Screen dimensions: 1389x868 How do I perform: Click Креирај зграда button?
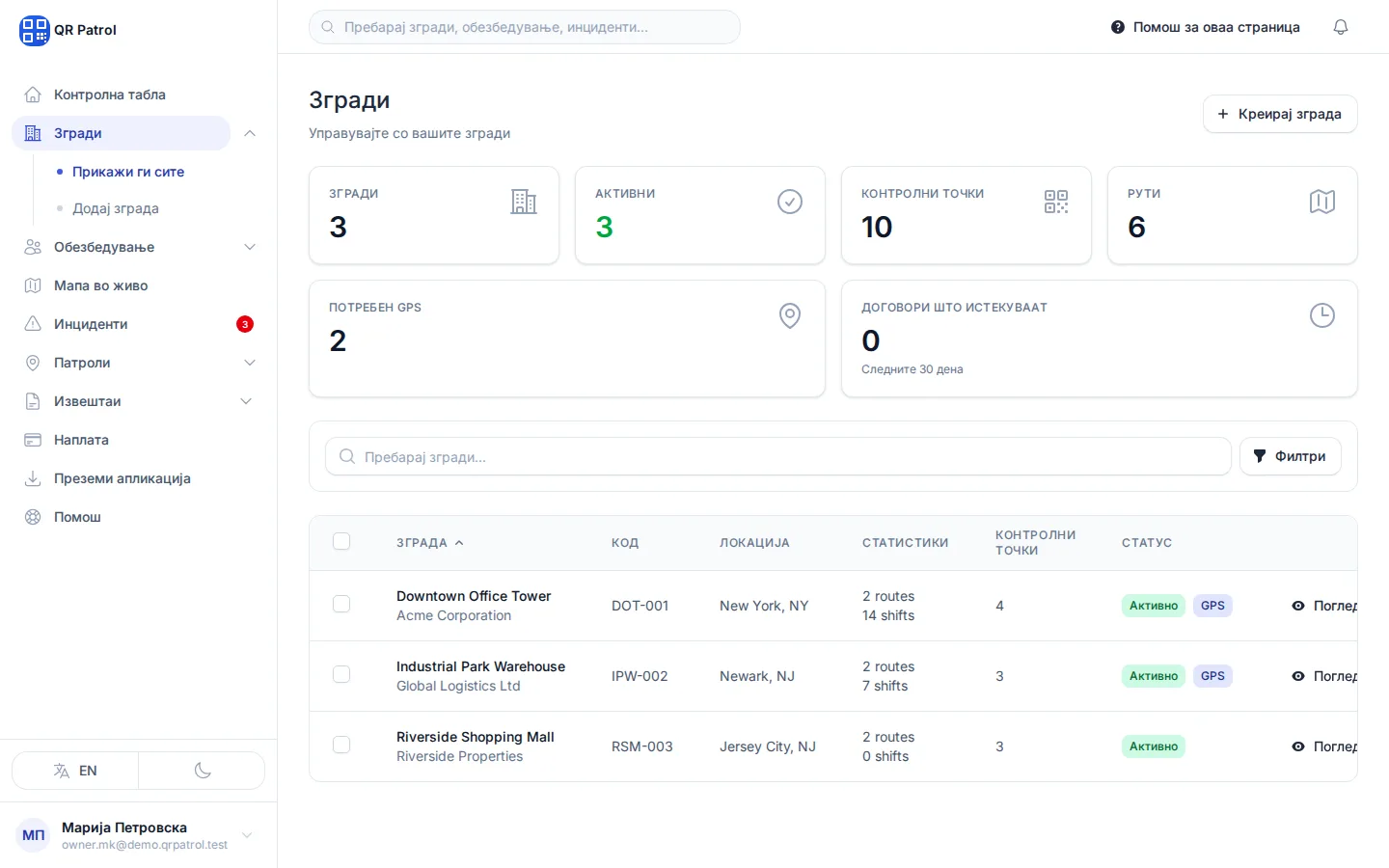click(1280, 114)
